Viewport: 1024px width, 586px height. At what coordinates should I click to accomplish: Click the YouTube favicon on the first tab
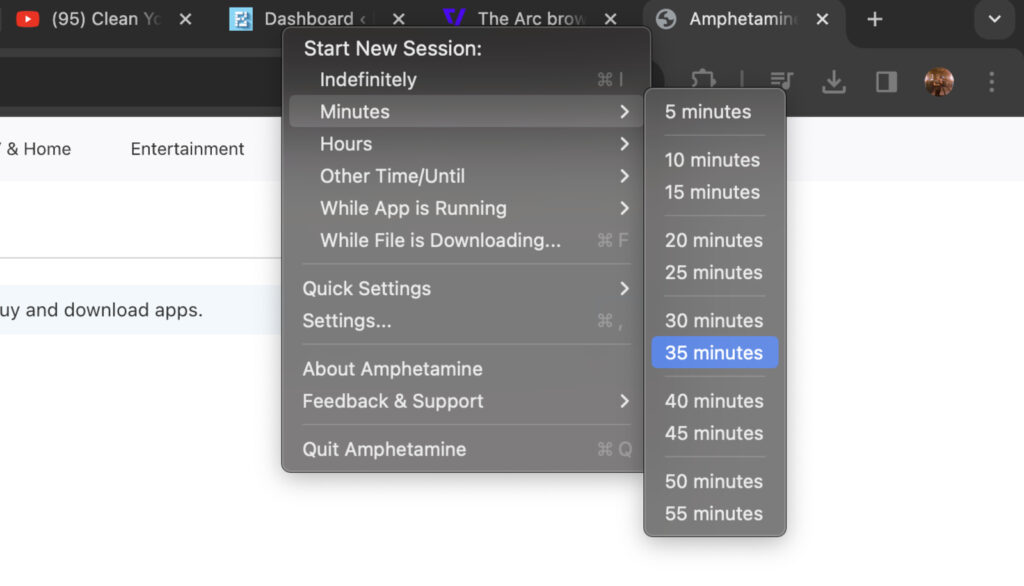click(x=30, y=18)
